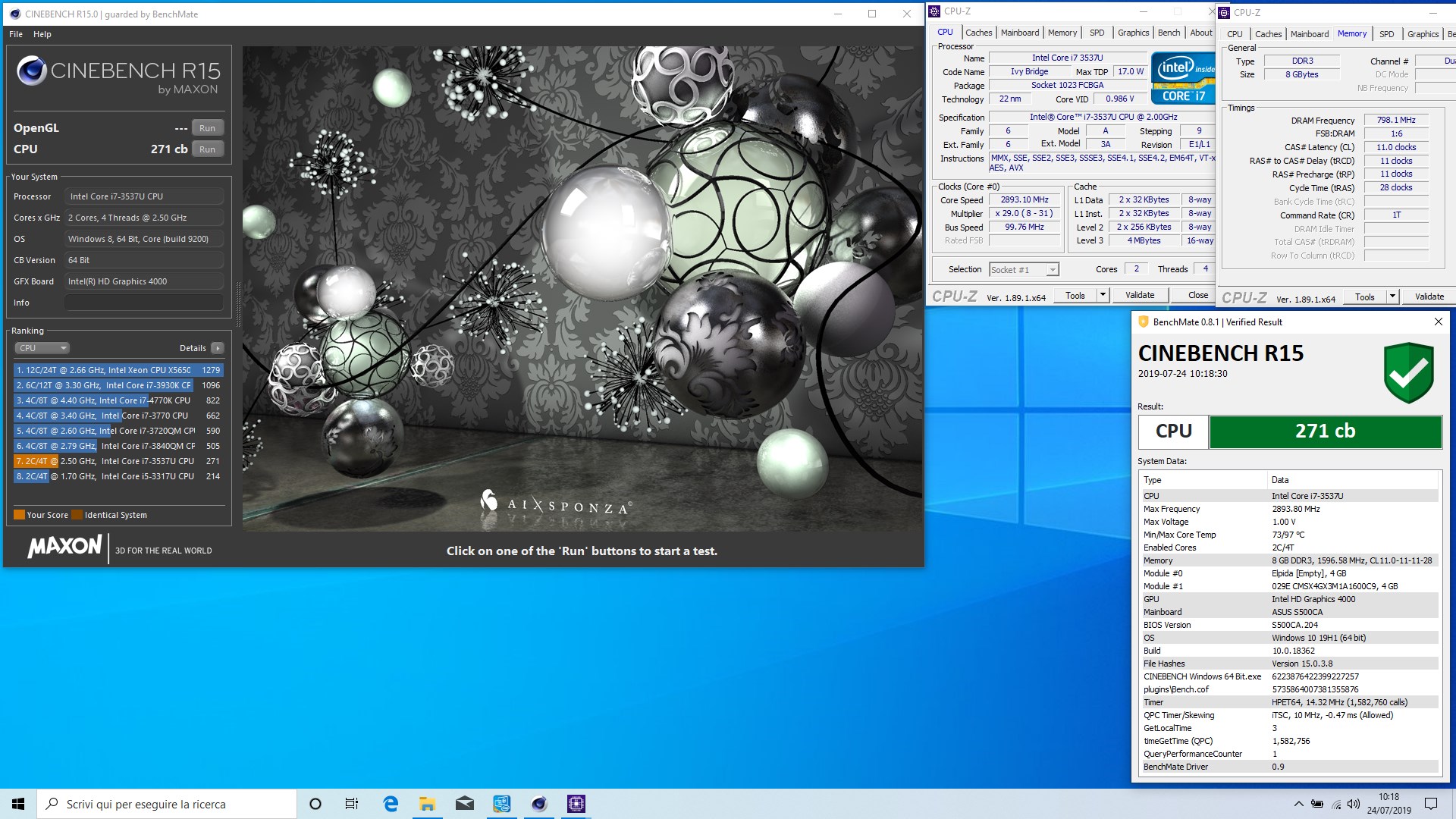Open Tools dropdown arrow in second CPU-Z
Viewport: 1456px width, 819px height.
click(x=1392, y=297)
